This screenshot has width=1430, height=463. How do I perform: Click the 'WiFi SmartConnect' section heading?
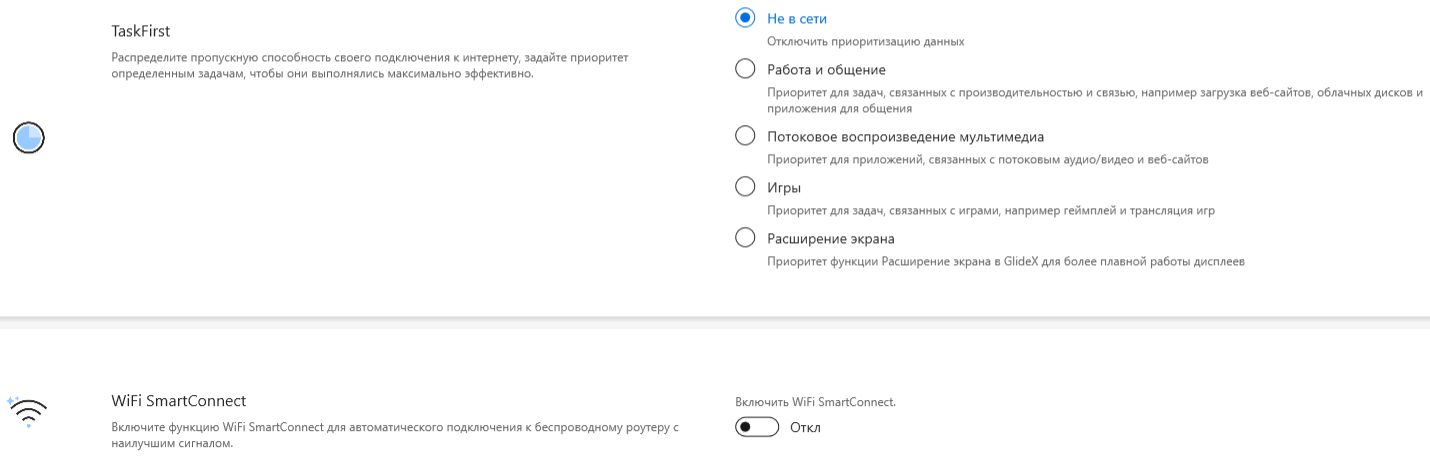[x=178, y=401]
